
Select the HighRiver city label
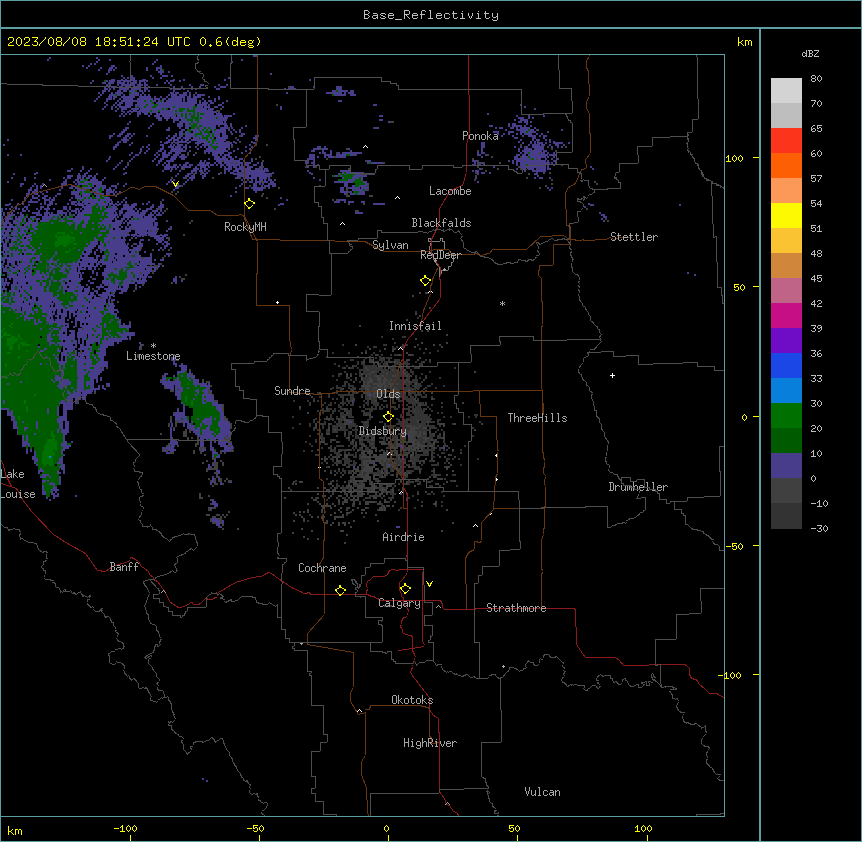pos(430,743)
